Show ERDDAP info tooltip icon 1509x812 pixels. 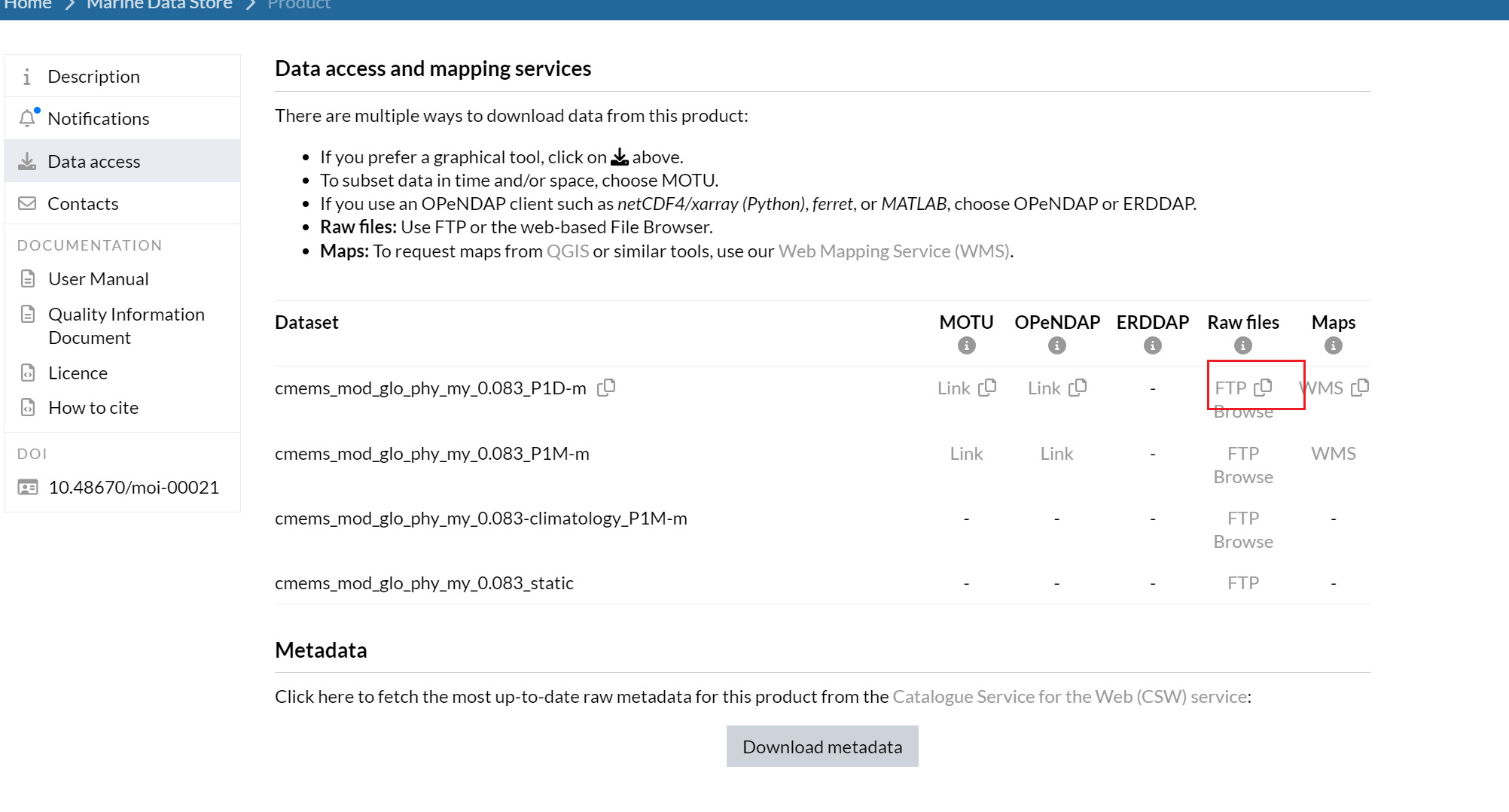(x=1153, y=345)
